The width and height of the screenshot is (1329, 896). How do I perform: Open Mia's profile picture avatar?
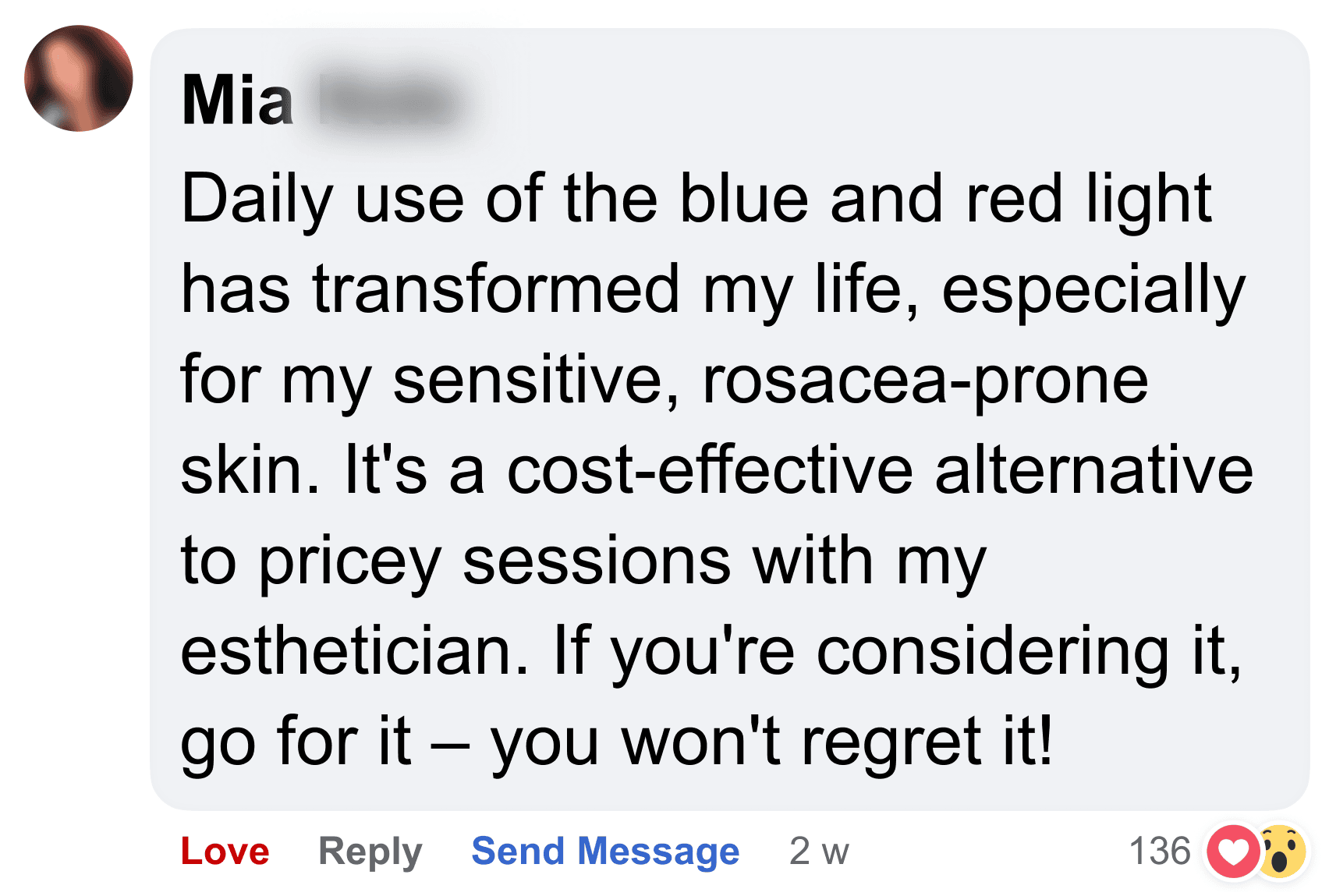[79, 78]
